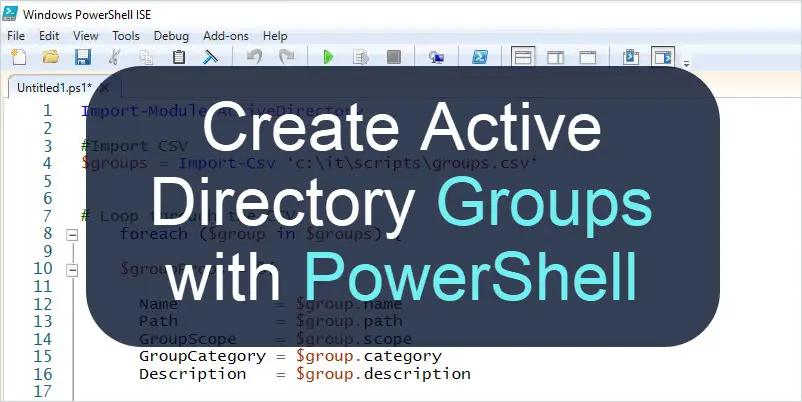802x402 pixels.
Task: Open the Help menu
Action: pyautogui.click(x=275, y=36)
